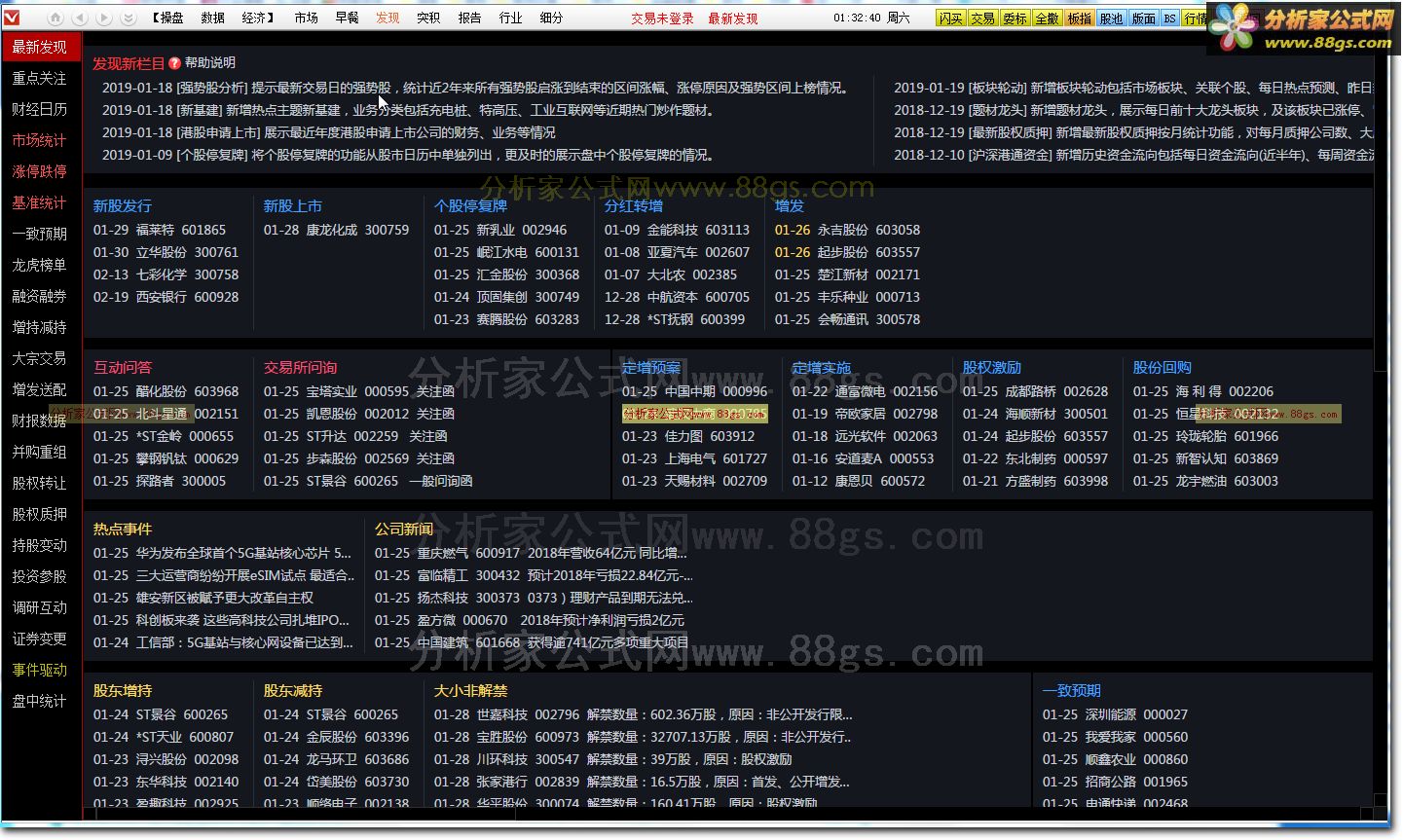The height and width of the screenshot is (840, 1403).
Task: Open the 数据 menu
Action: 212,18
